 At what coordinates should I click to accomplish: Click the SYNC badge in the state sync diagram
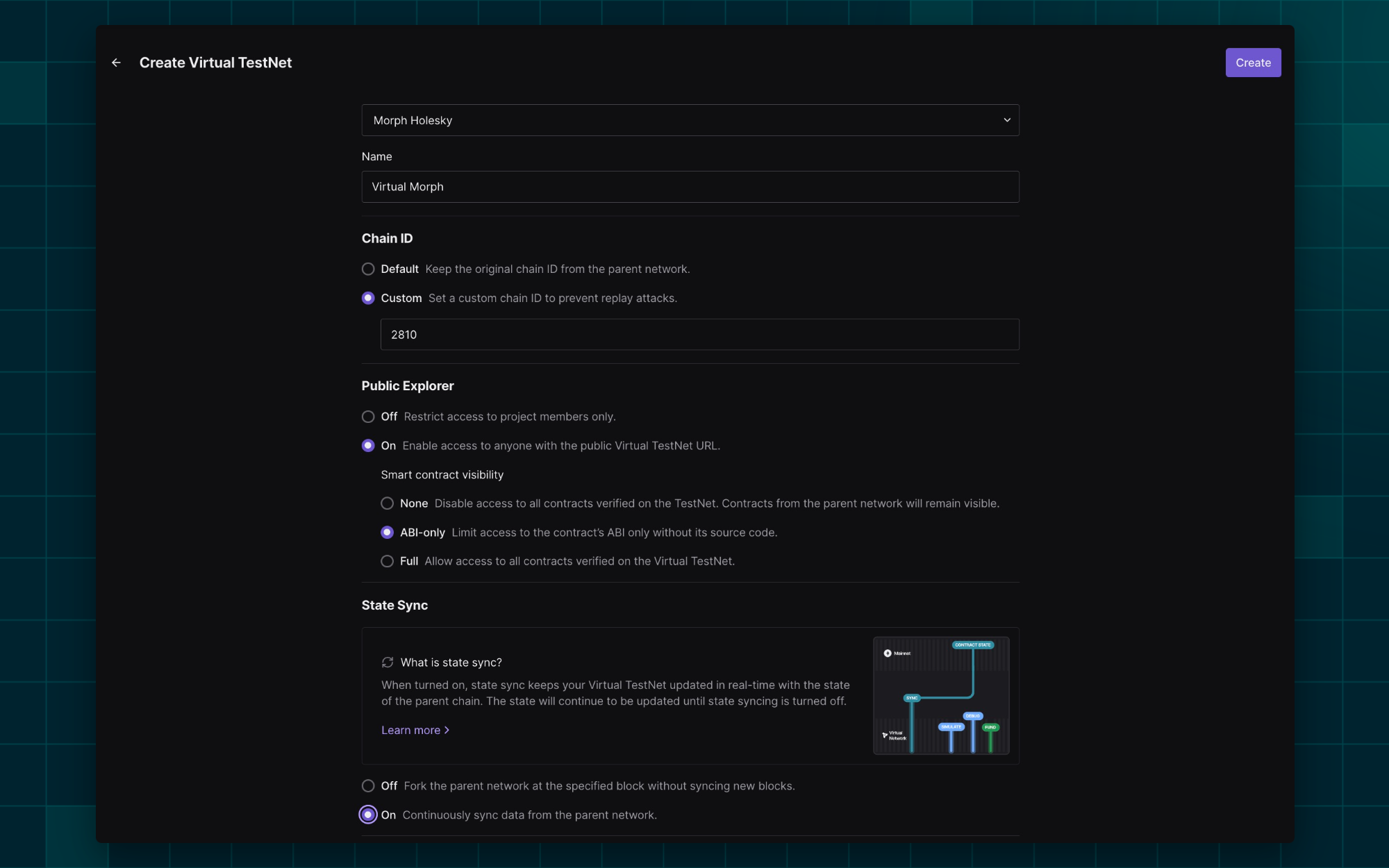click(x=912, y=698)
